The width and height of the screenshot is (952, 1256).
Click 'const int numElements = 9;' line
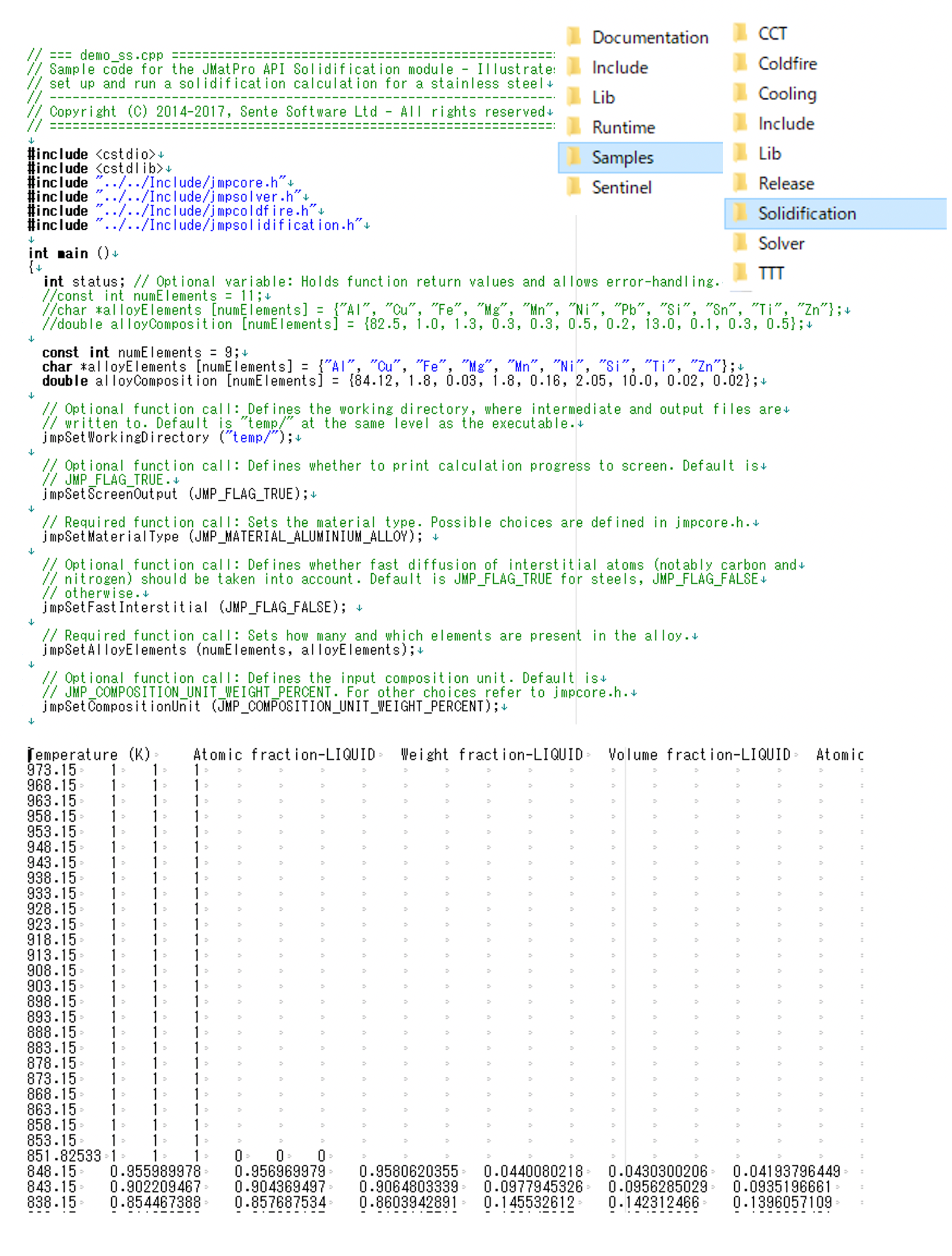click(x=141, y=353)
